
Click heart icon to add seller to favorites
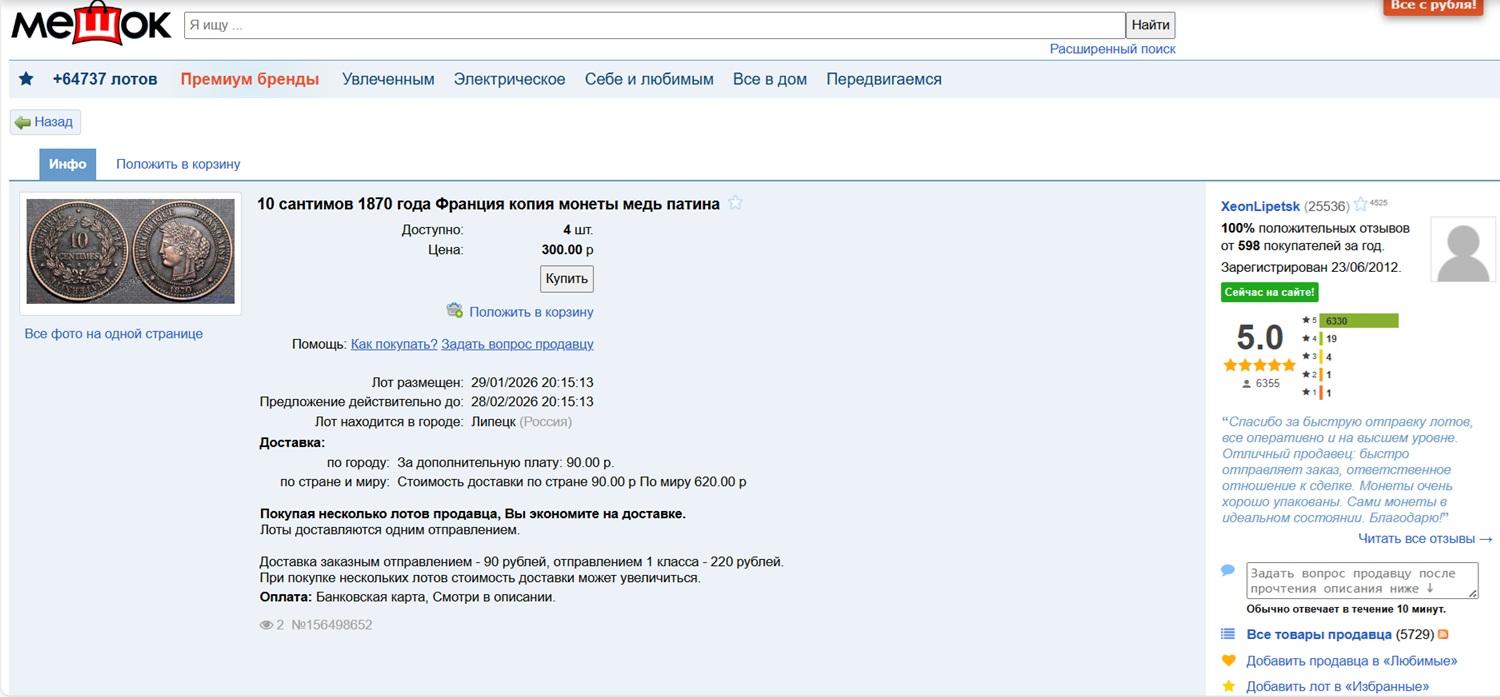coord(1229,661)
